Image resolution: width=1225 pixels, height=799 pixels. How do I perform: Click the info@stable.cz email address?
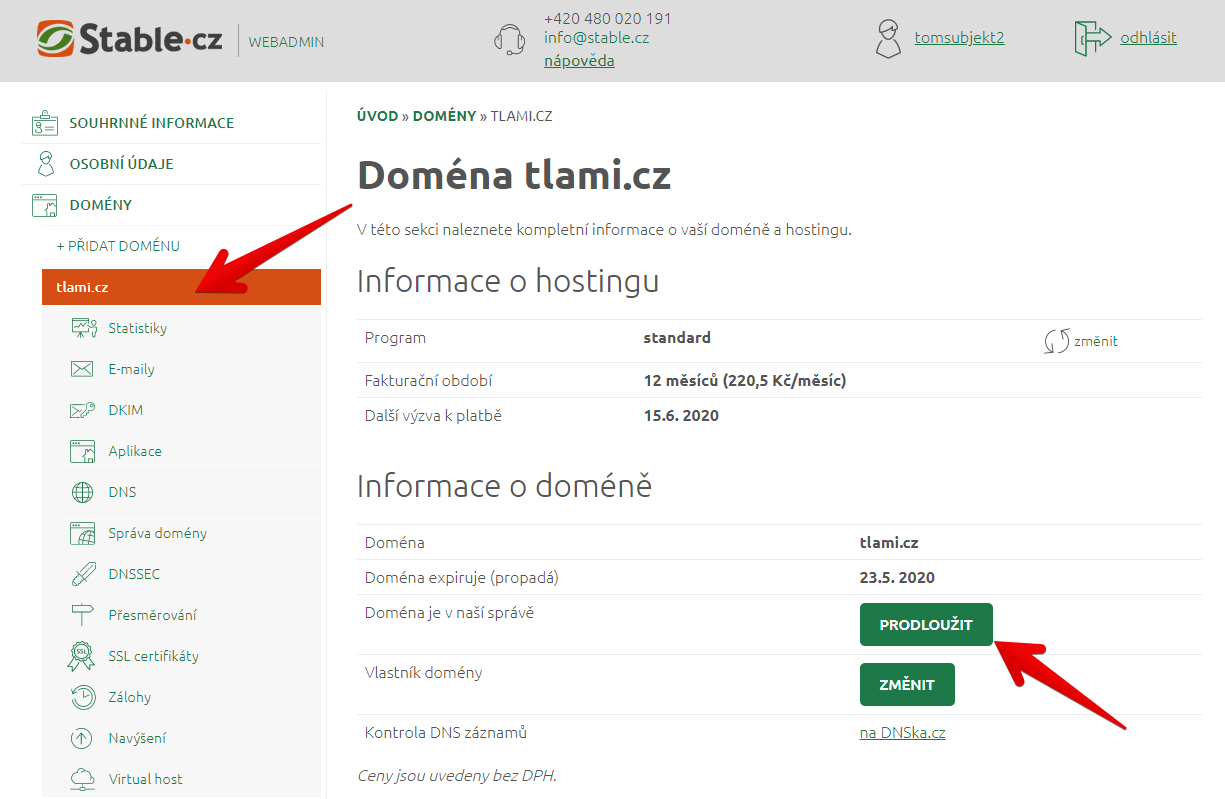597,39
